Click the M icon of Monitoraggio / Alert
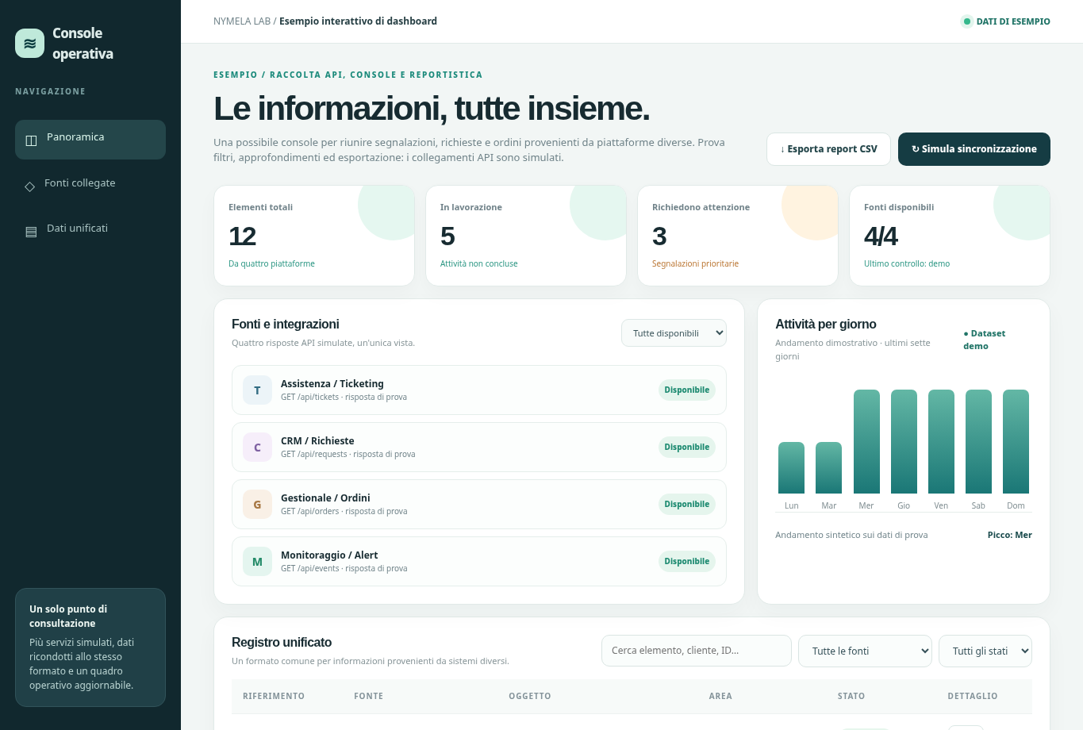Viewport: 1083px width, 730px height. point(257,561)
